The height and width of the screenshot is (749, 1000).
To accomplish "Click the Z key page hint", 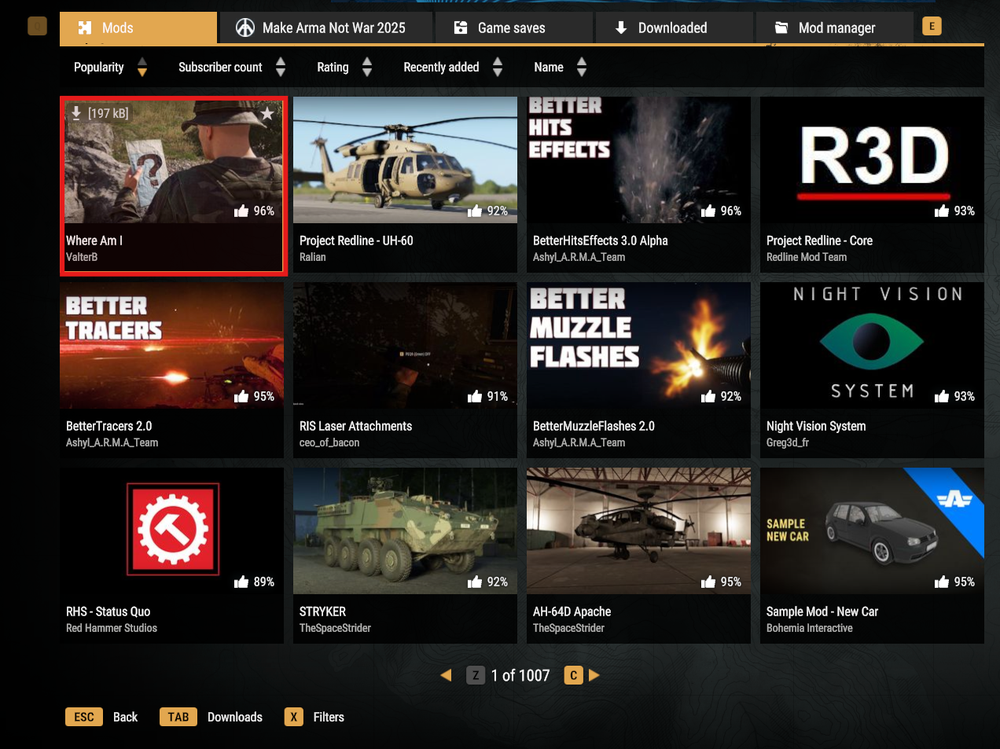I will [x=476, y=675].
